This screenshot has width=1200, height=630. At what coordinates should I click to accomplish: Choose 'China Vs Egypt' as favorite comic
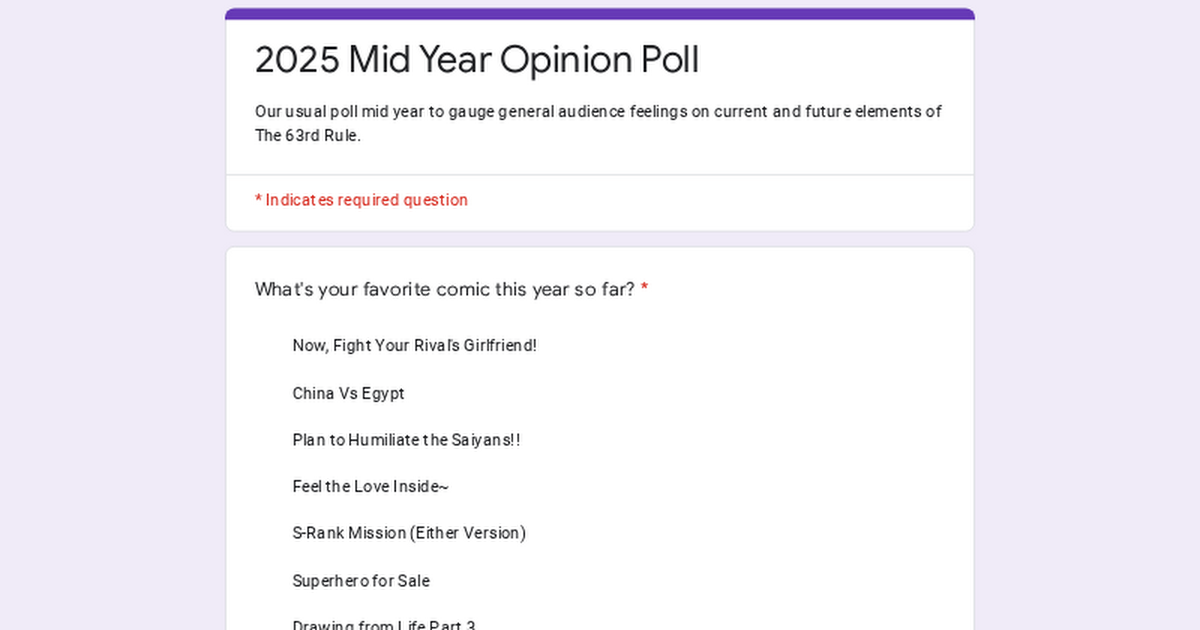(348, 394)
